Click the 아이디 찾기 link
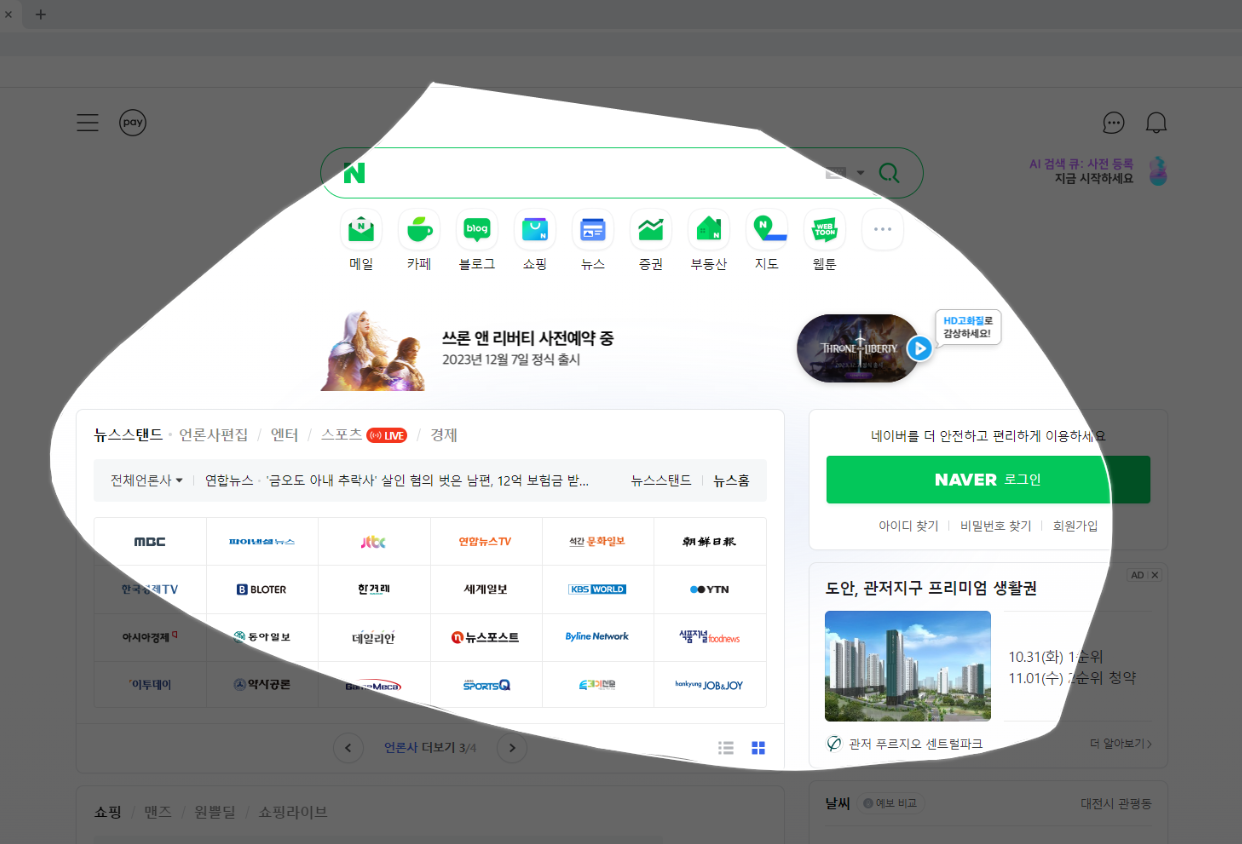 908,525
